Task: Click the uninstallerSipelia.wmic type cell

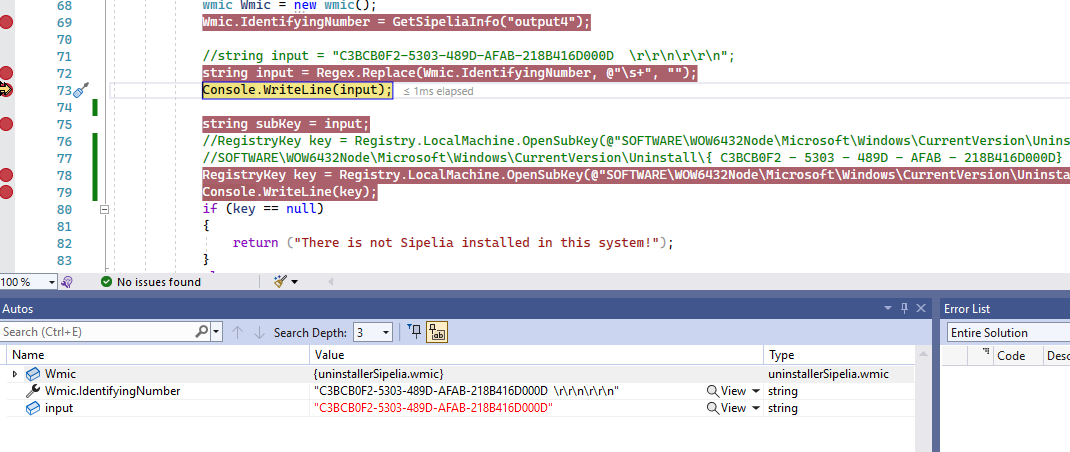Action: tap(829, 374)
